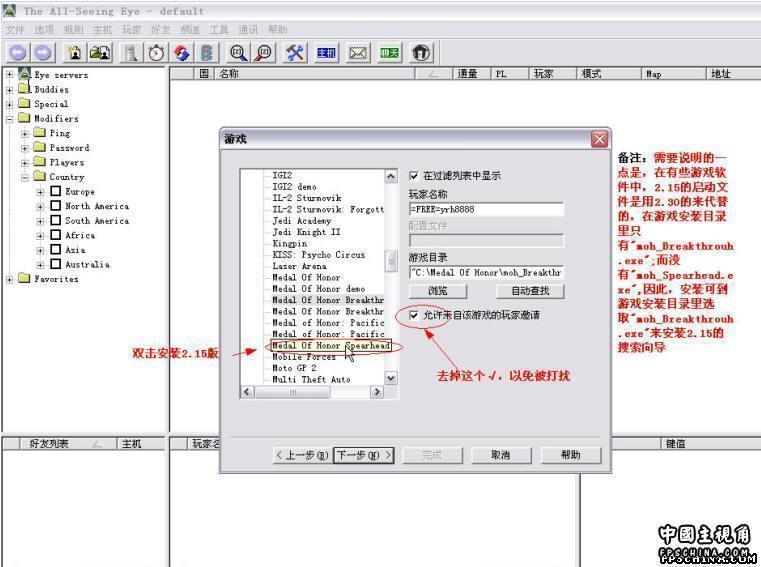Expand the Europe tree node
This screenshot has height=567, width=761.
[40, 192]
